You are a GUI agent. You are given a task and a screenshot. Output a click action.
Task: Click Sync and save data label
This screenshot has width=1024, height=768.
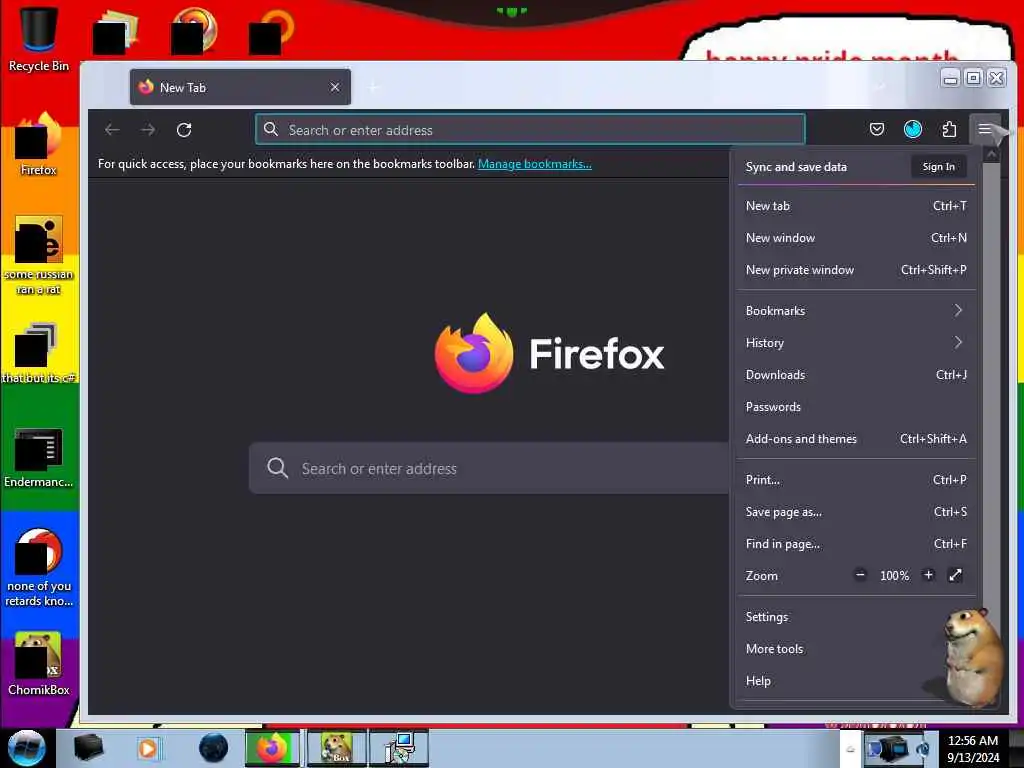click(x=796, y=167)
